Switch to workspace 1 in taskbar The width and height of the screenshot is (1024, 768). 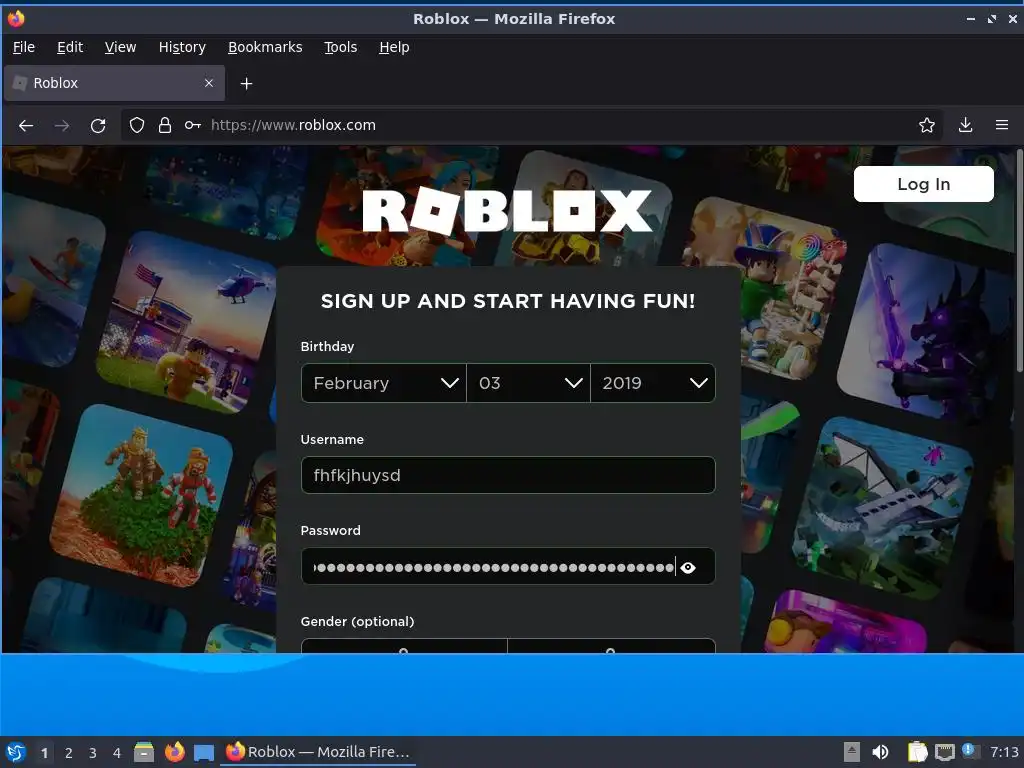tap(44, 753)
